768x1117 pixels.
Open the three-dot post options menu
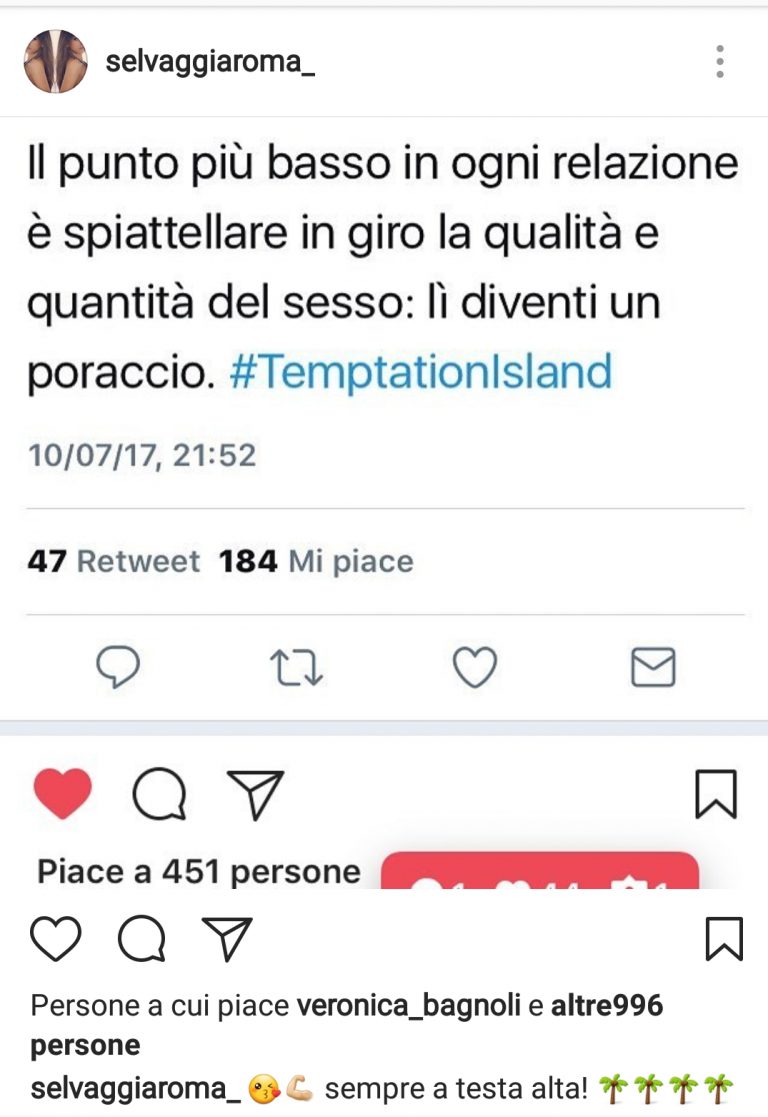(x=720, y=61)
